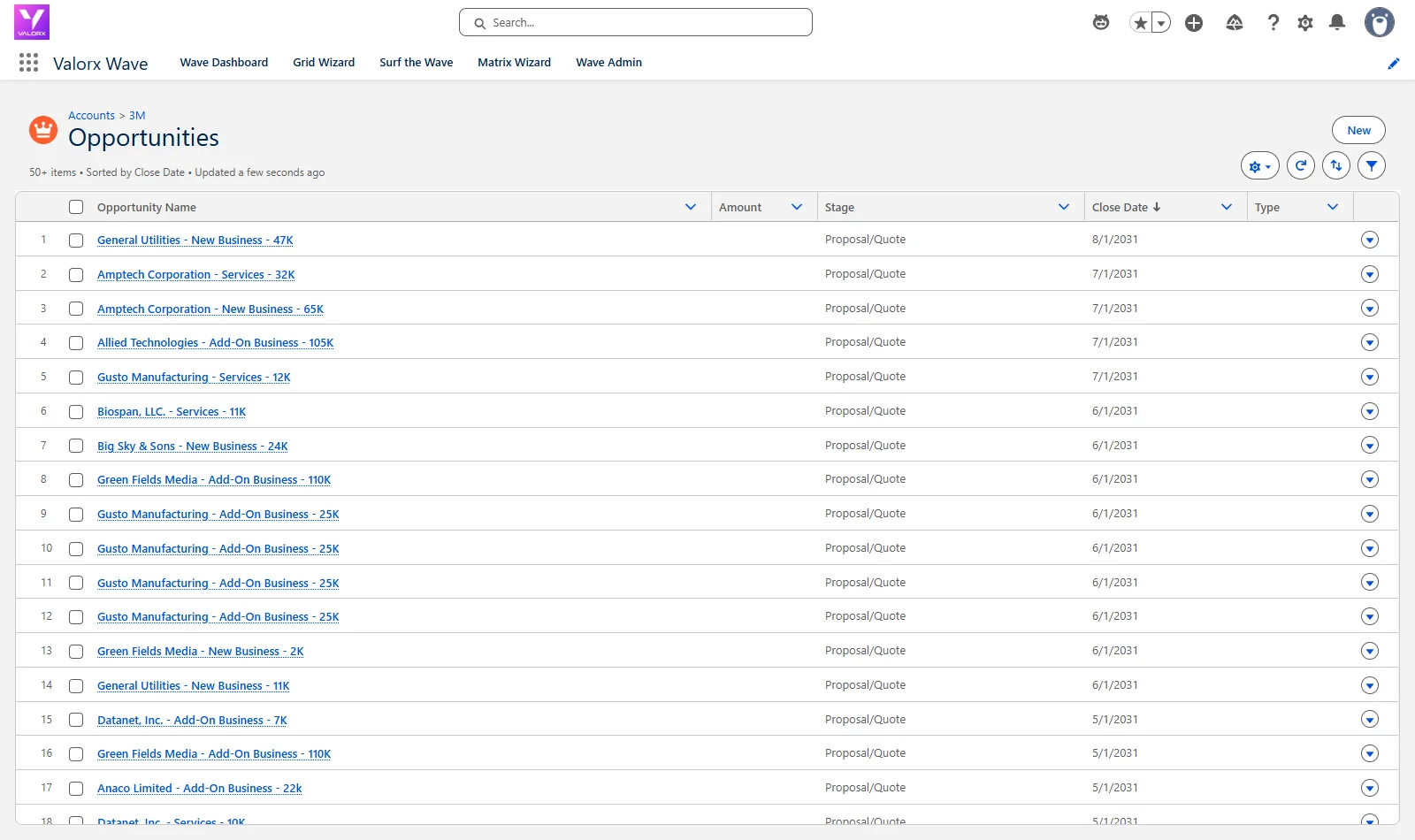This screenshot has height=840, width=1415.
Task: Open the Opportunity Name column menu chevron
Action: 691,207
